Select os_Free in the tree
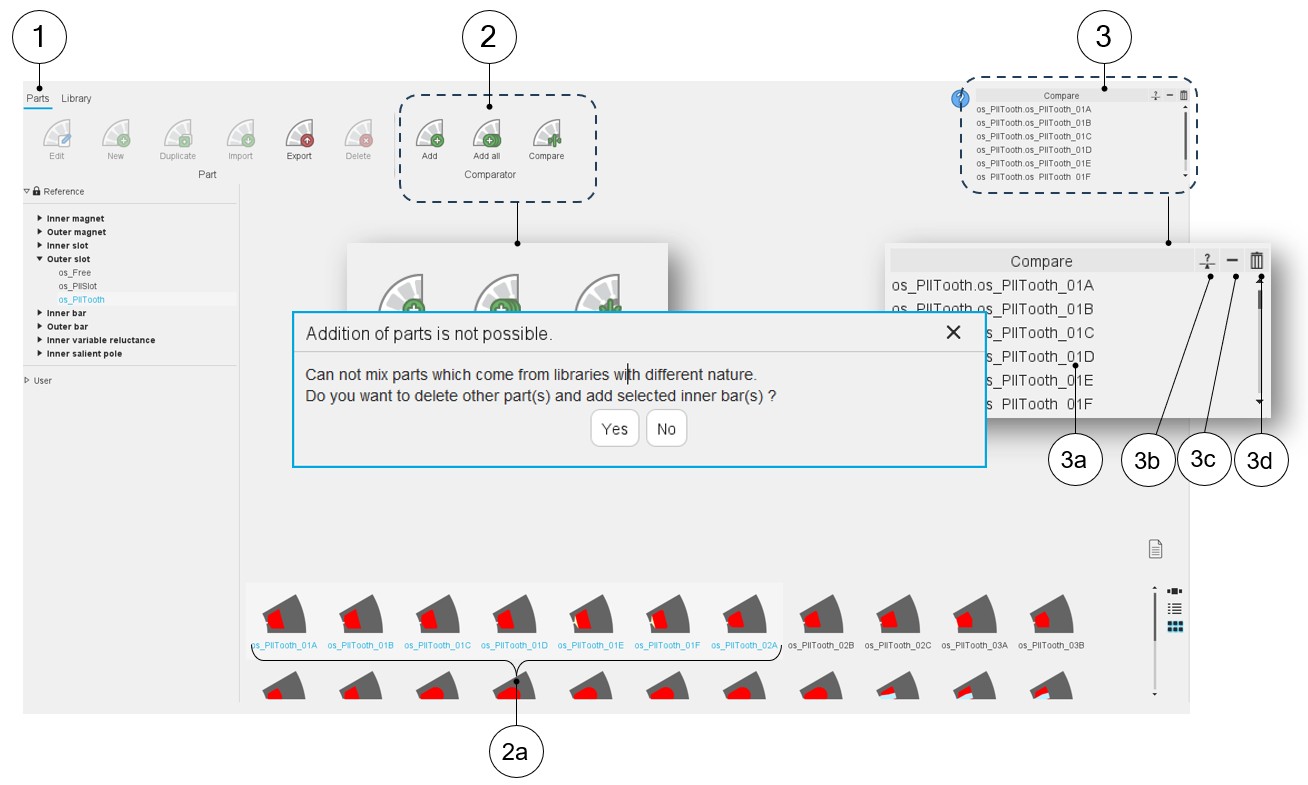The height and width of the screenshot is (785, 1308). (x=75, y=272)
